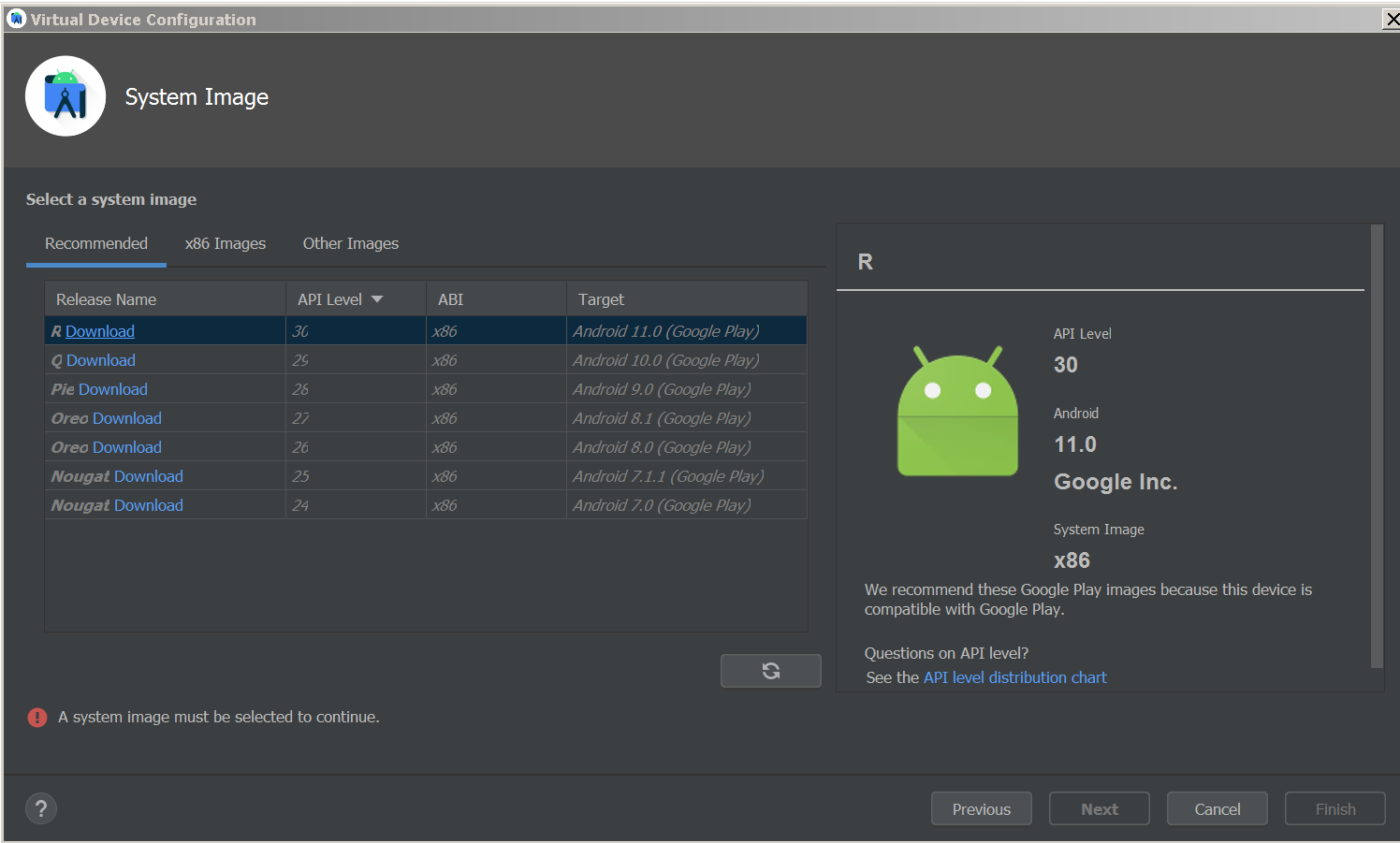Screen dimensions: 1400x843
Task: Select the Android 7.0 (Google Play) row
Action: (x=426, y=505)
